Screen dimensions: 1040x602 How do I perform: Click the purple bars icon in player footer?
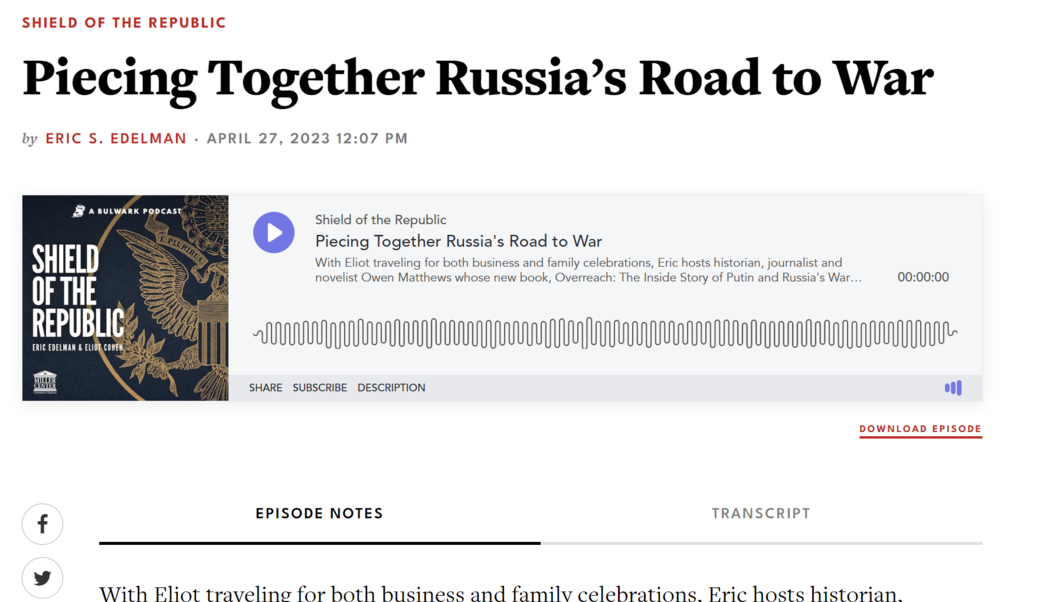click(x=953, y=388)
